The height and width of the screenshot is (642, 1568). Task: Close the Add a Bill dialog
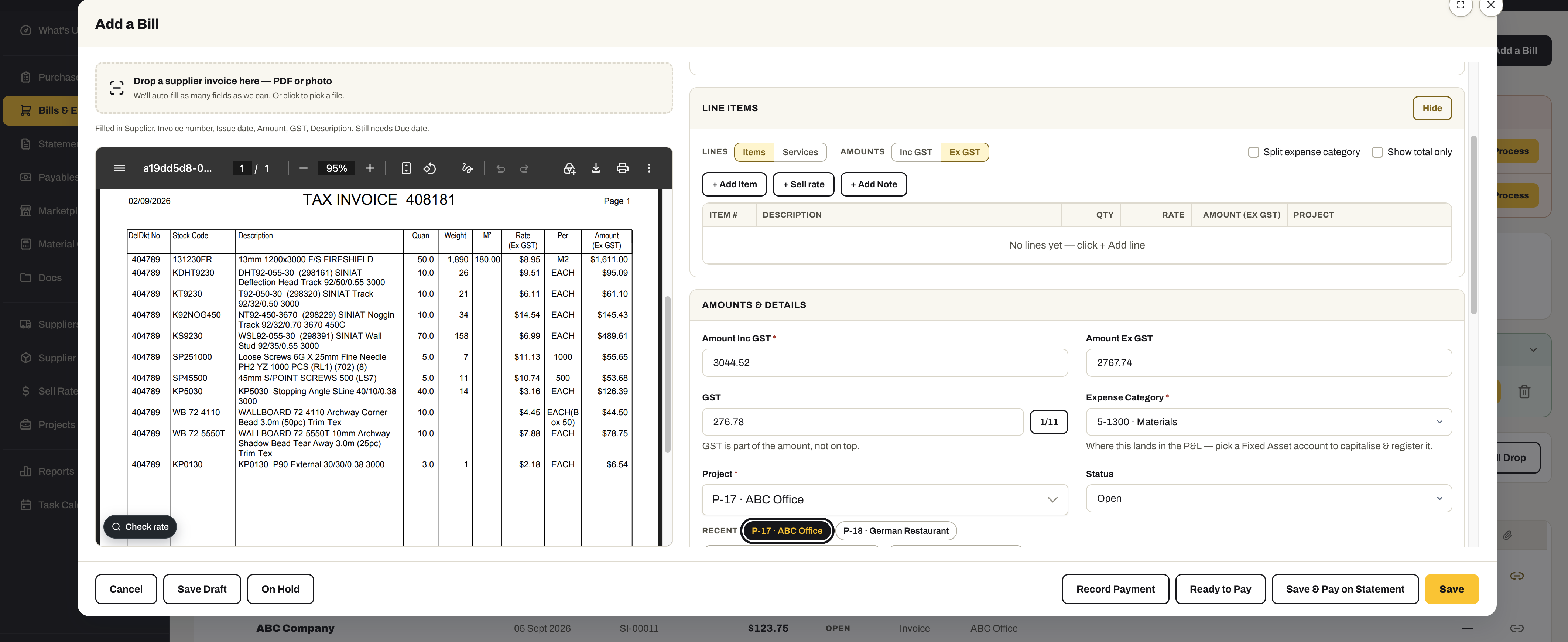[1491, 5]
